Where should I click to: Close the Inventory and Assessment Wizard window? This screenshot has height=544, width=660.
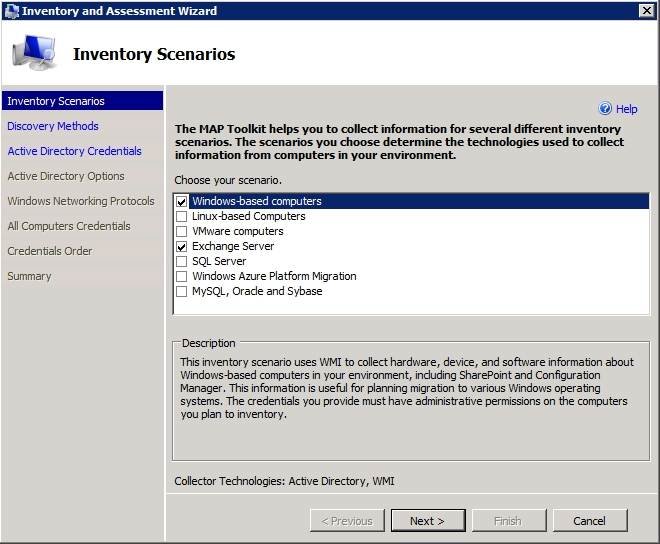pyautogui.click(x=647, y=10)
